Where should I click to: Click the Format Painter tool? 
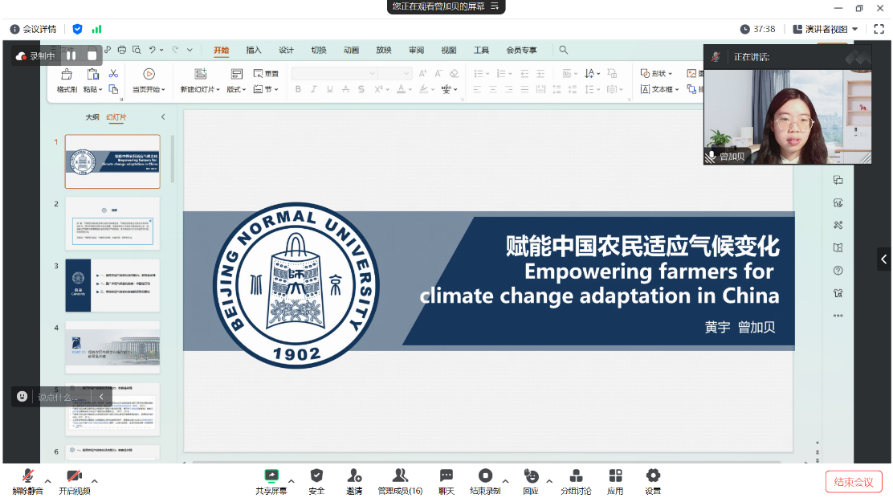[x=67, y=80]
